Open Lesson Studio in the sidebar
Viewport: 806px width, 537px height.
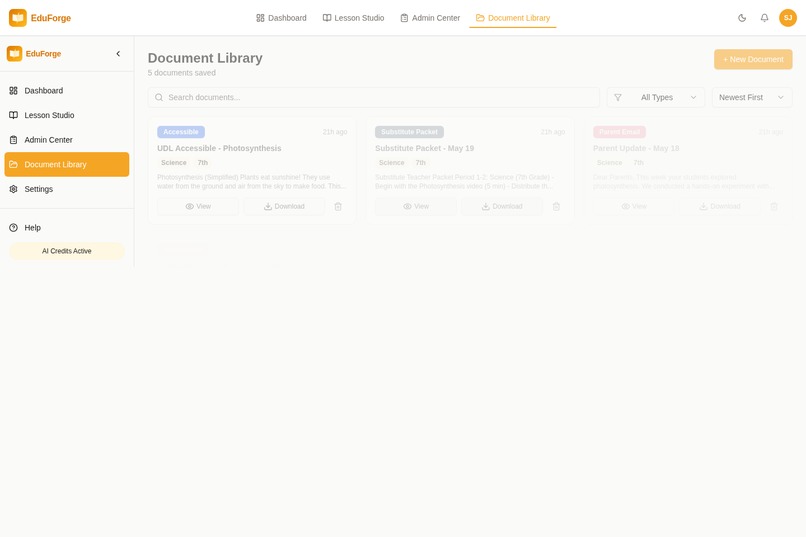point(67,115)
